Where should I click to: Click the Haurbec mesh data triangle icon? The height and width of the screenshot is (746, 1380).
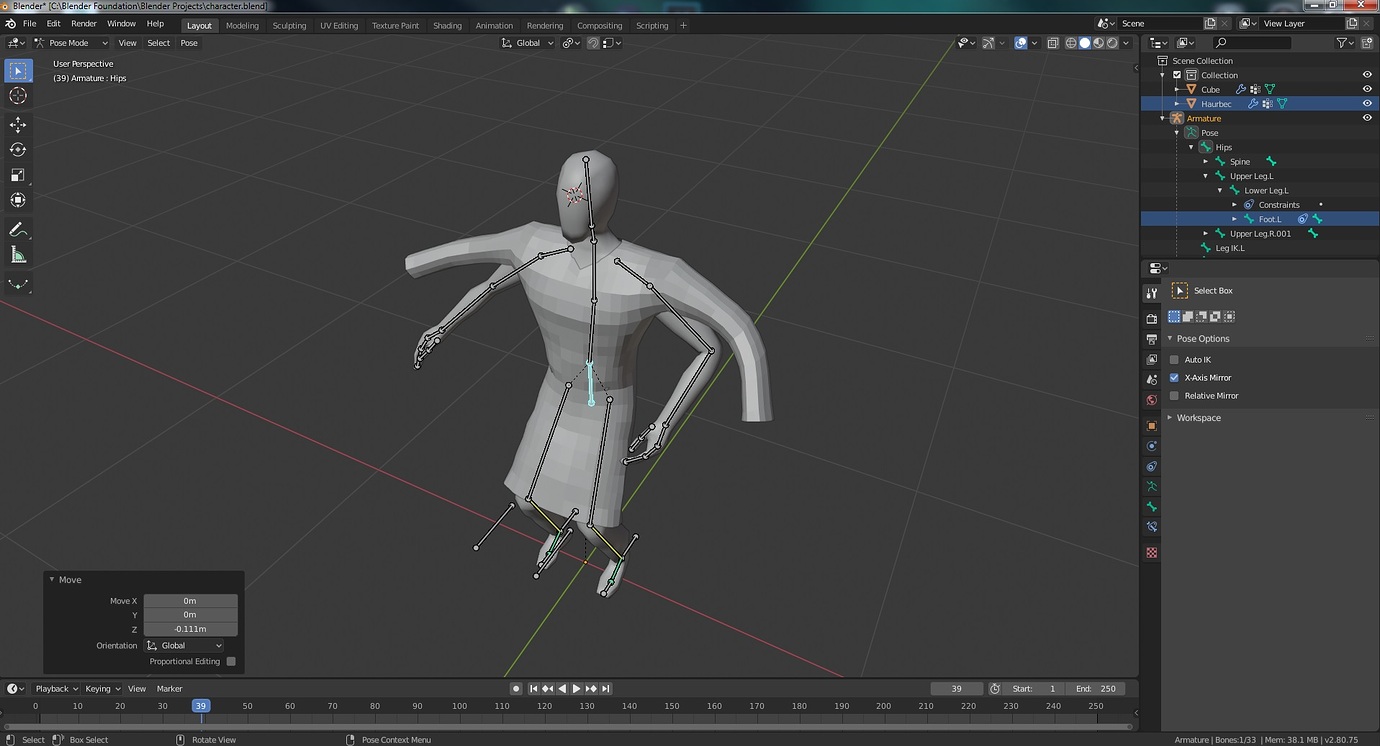1282,103
